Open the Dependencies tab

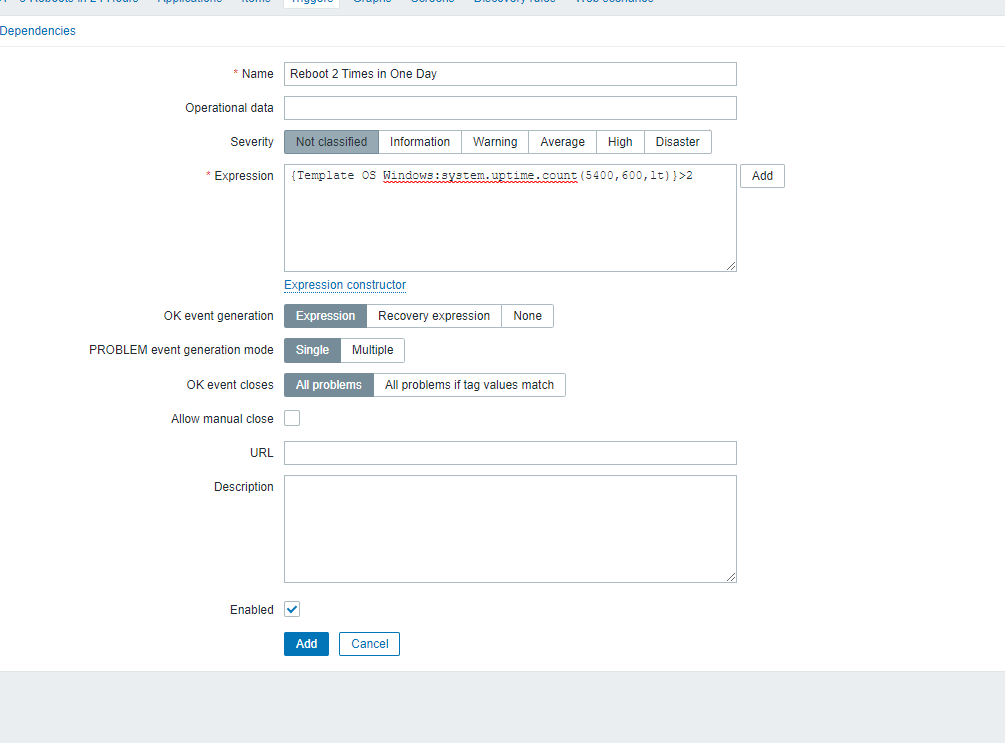pyautogui.click(x=37, y=31)
